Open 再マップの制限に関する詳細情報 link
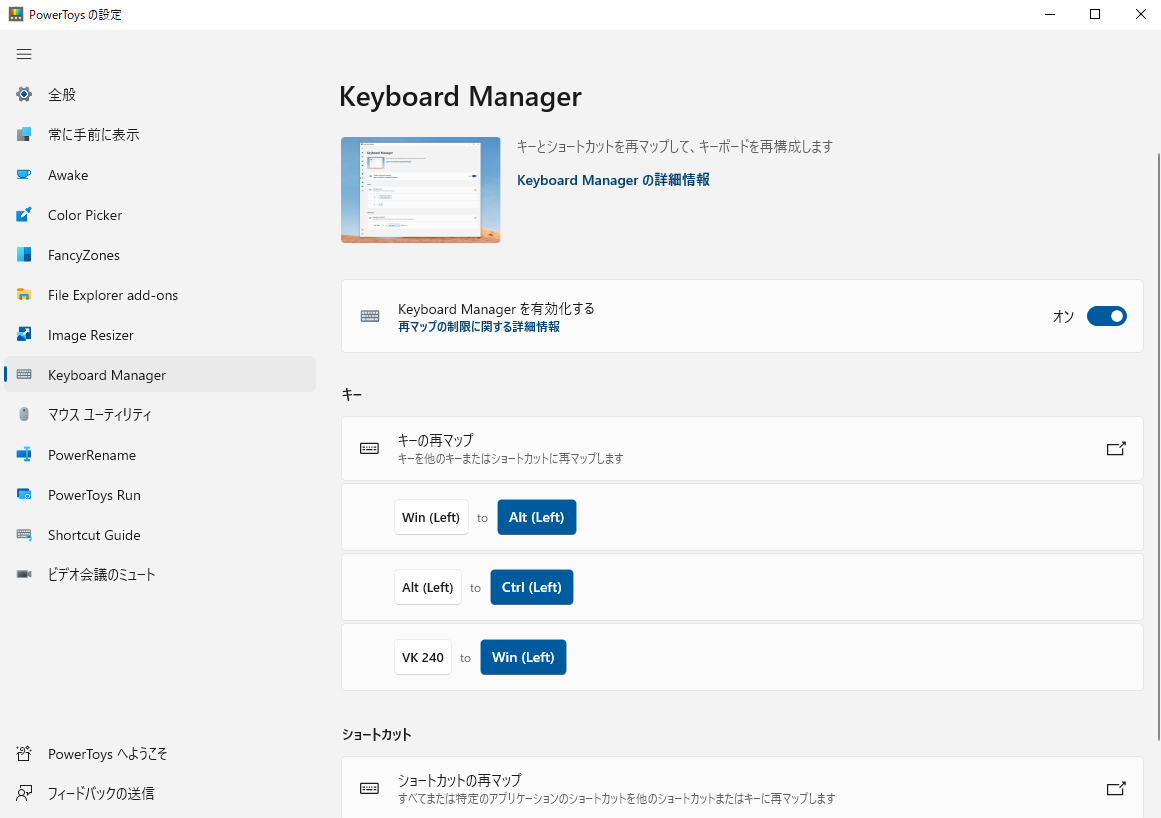Viewport: 1161px width, 818px height. click(478, 326)
